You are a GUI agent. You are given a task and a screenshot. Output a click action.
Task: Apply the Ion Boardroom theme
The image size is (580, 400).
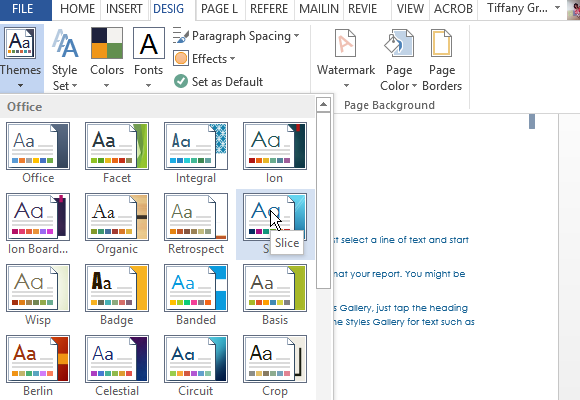pyautogui.click(x=38, y=224)
